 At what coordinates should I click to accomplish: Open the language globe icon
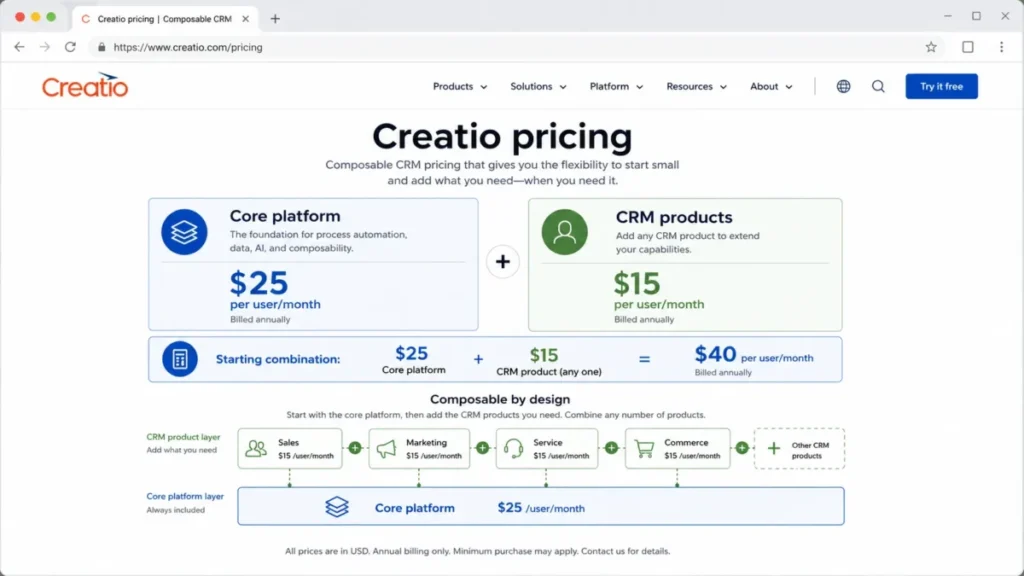(x=843, y=86)
